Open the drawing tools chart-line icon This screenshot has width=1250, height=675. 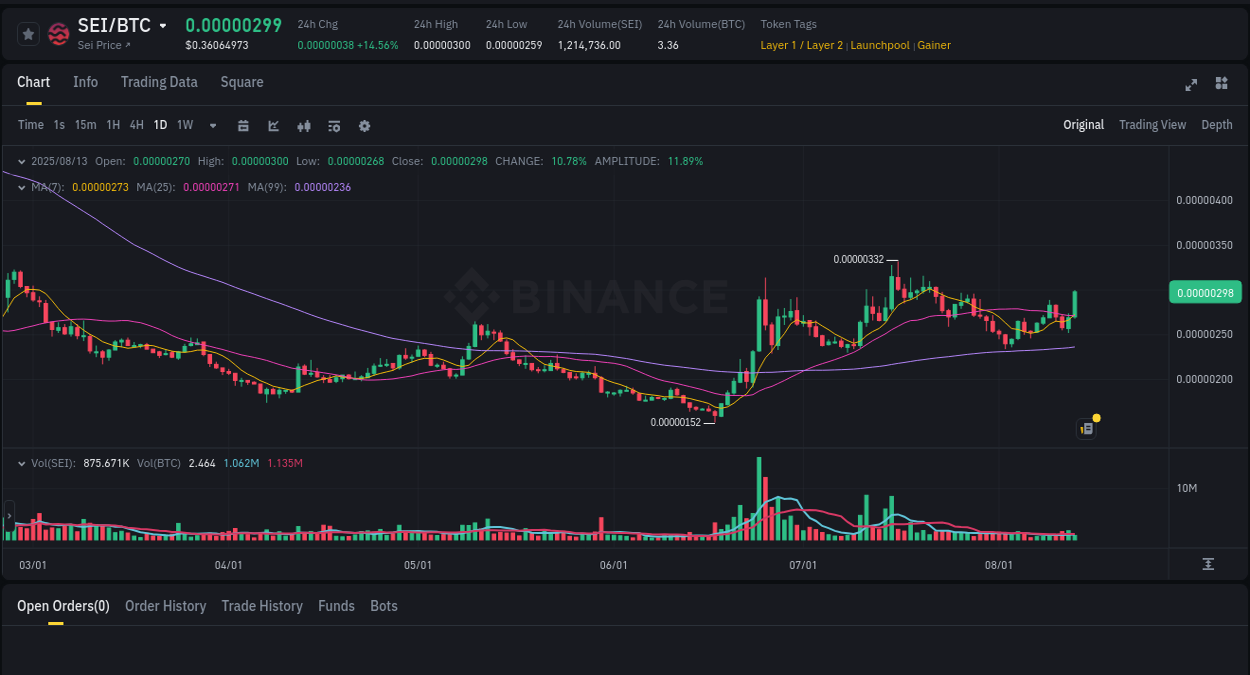[x=274, y=126]
